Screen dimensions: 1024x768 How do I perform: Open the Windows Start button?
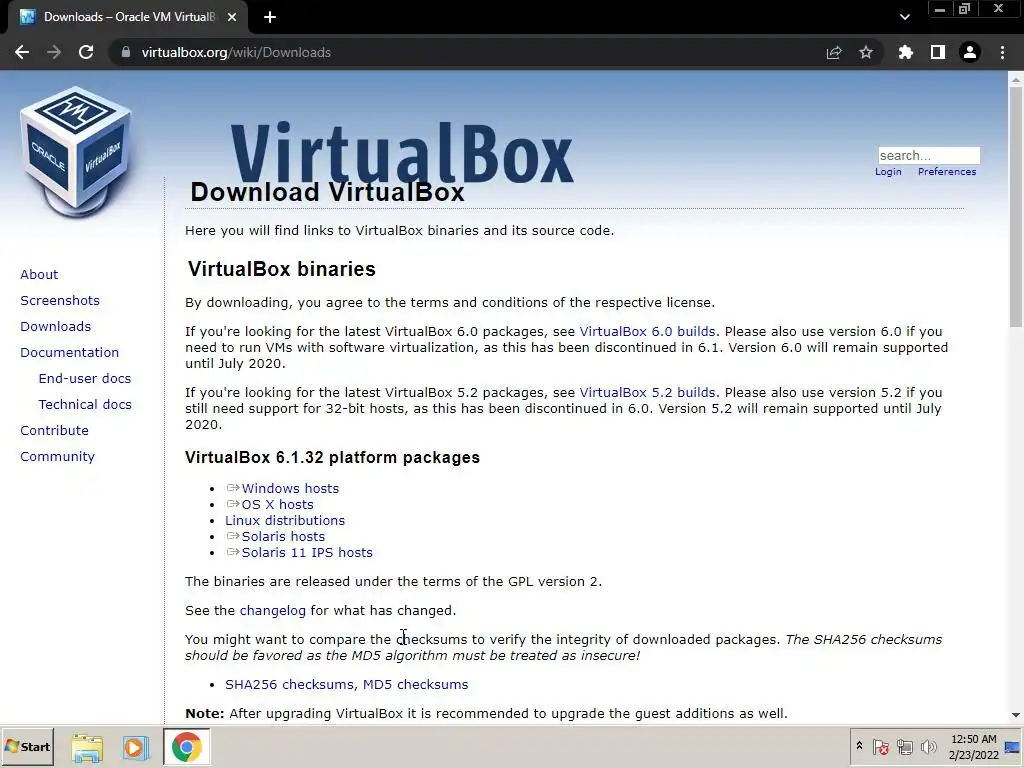(x=27, y=746)
